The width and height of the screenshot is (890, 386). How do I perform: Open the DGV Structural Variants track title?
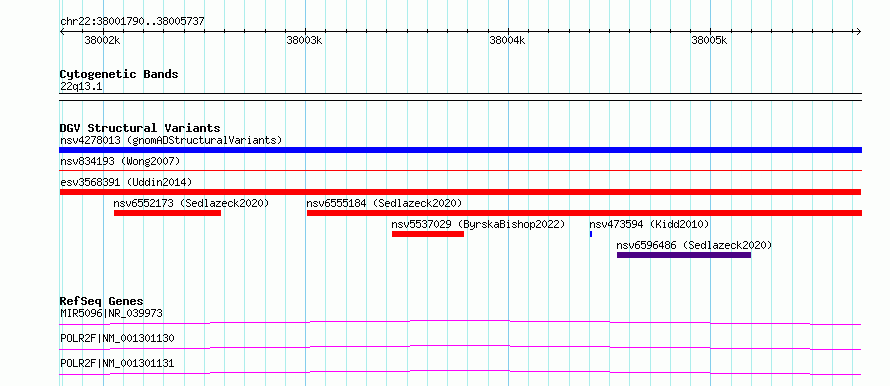coord(140,128)
